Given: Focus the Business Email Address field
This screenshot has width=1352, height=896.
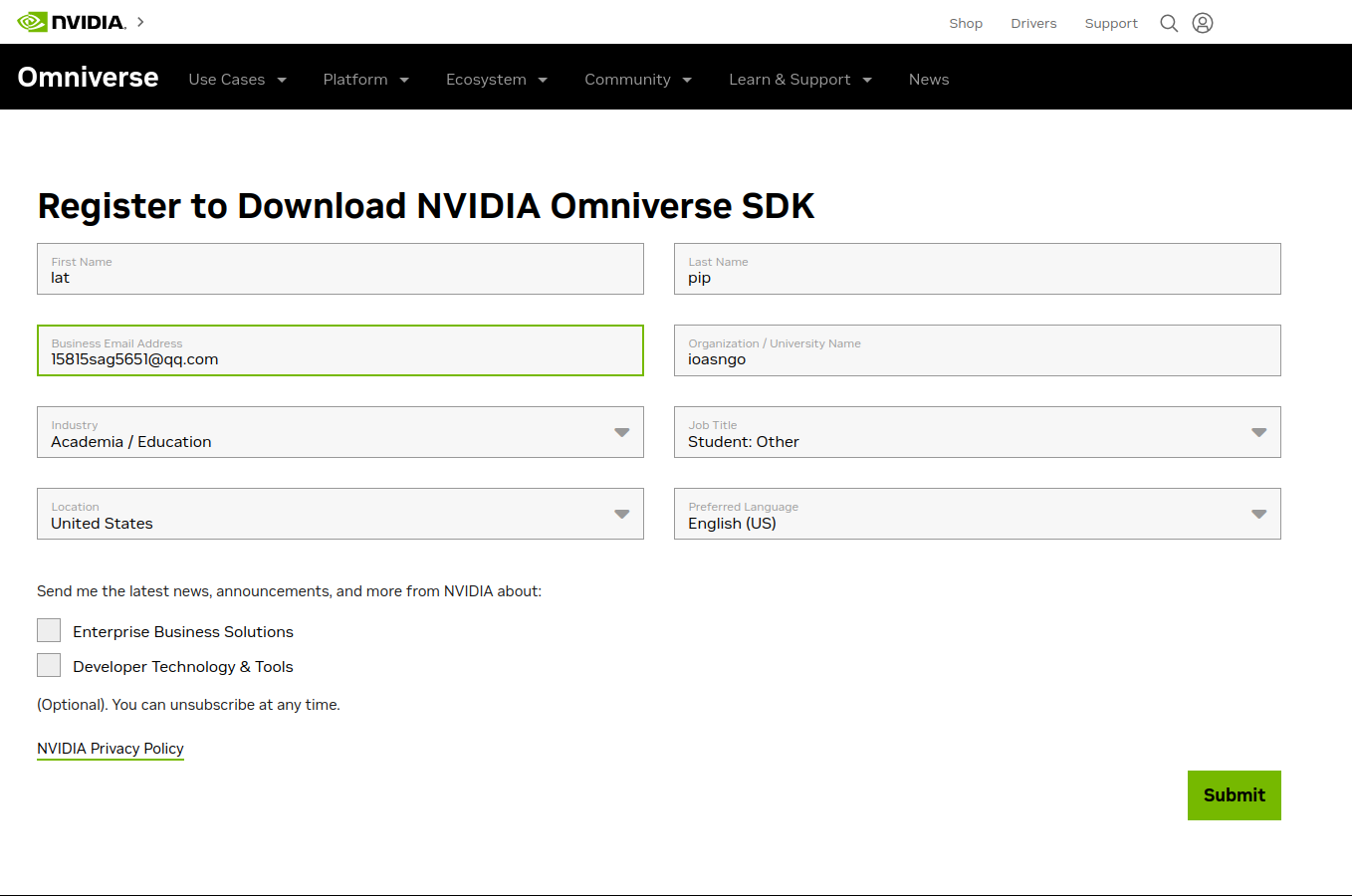Looking at the screenshot, I should (x=340, y=350).
